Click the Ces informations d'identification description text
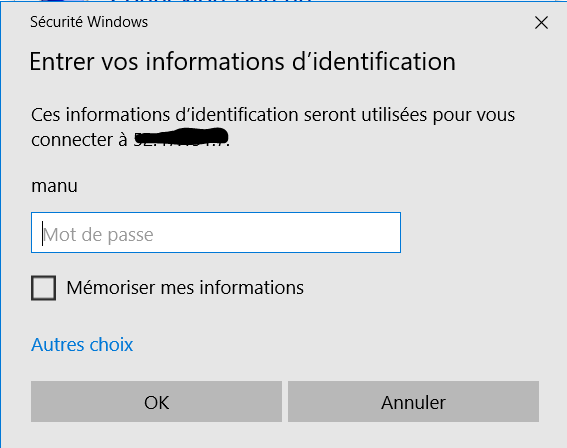This screenshot has height=448, width=567. pos(273,127)
